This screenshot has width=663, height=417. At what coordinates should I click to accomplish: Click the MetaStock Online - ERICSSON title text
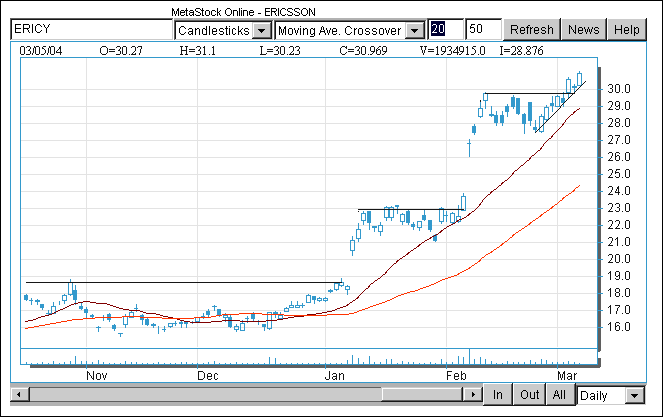coord(244,12)
